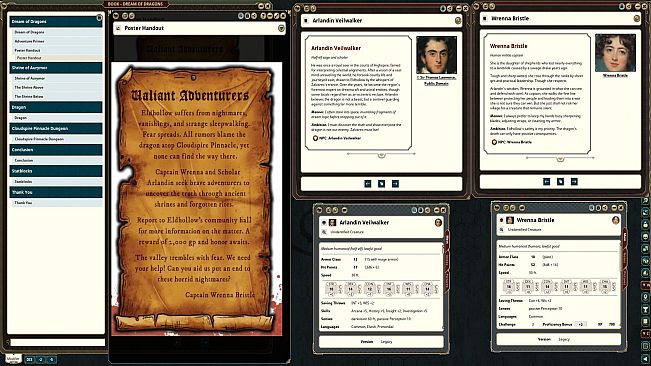Toggle identification icon beside Arlandin Unidentified Creature
Viewport: 651px width, 366px height.
coord(324,232)
